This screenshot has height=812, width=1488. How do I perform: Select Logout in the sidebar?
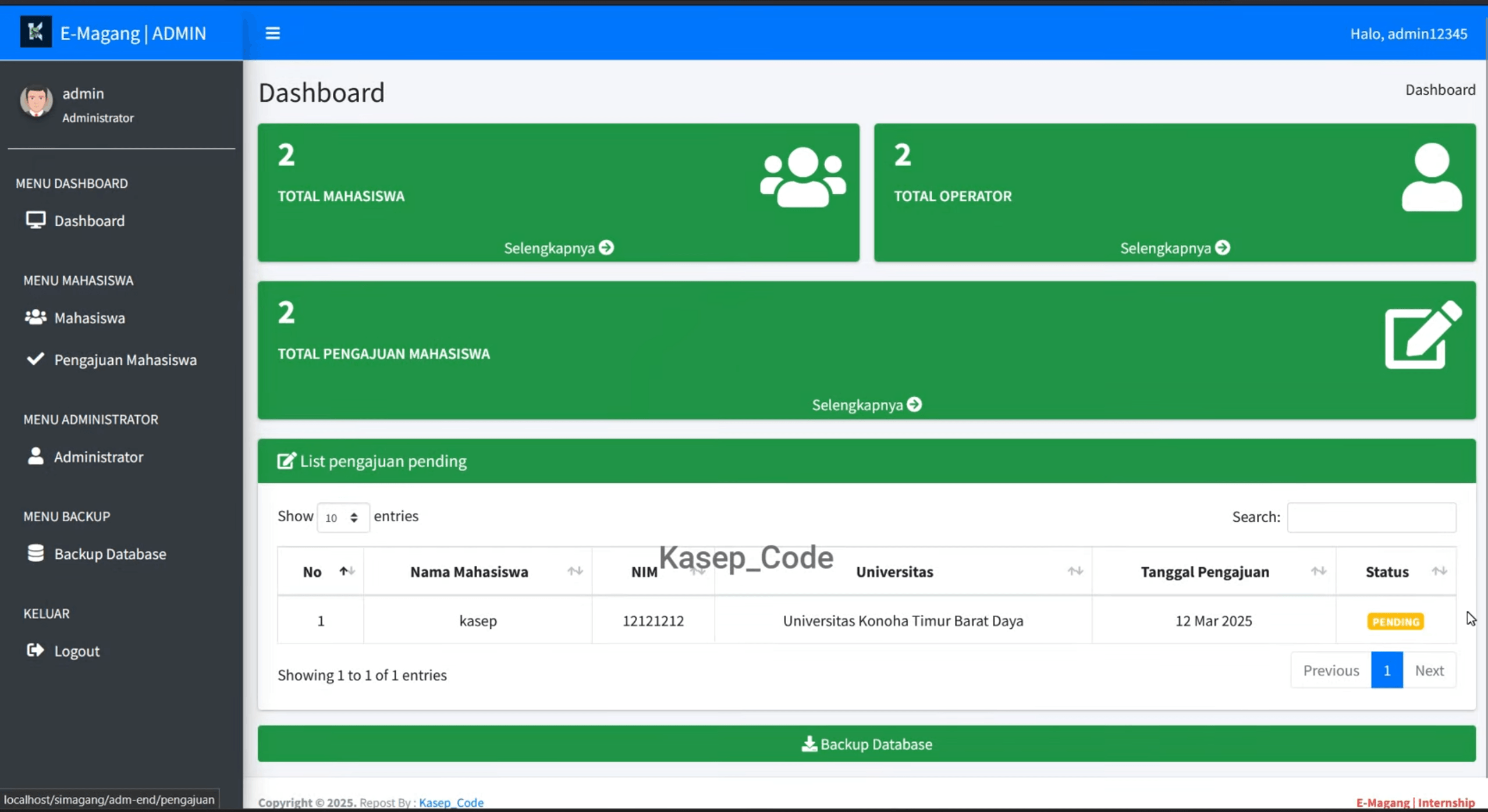77,651
